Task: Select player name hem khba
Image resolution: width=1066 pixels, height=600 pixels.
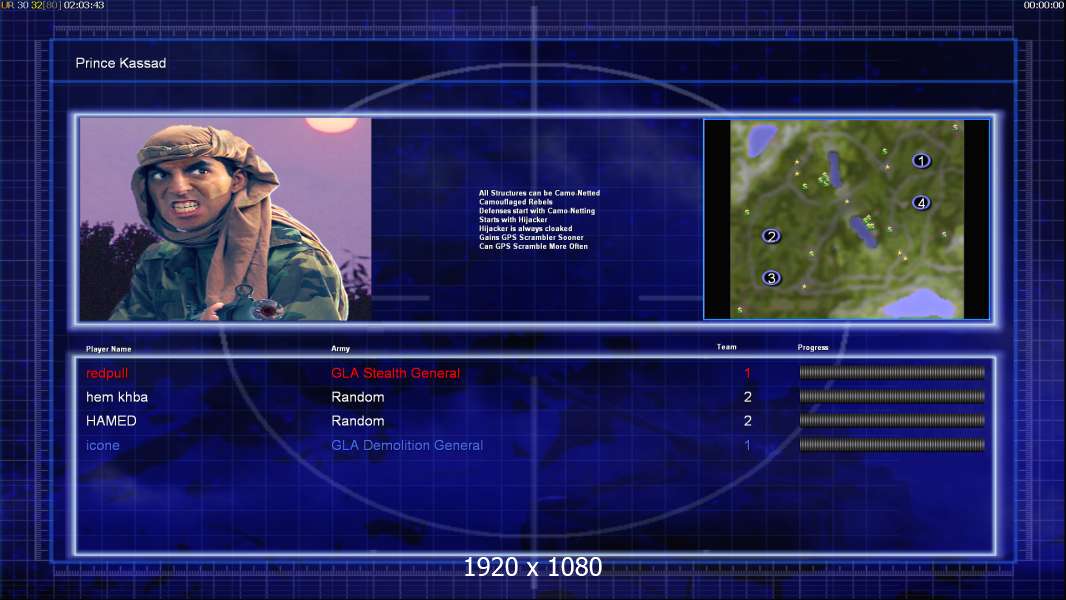Action: point(117,397)
